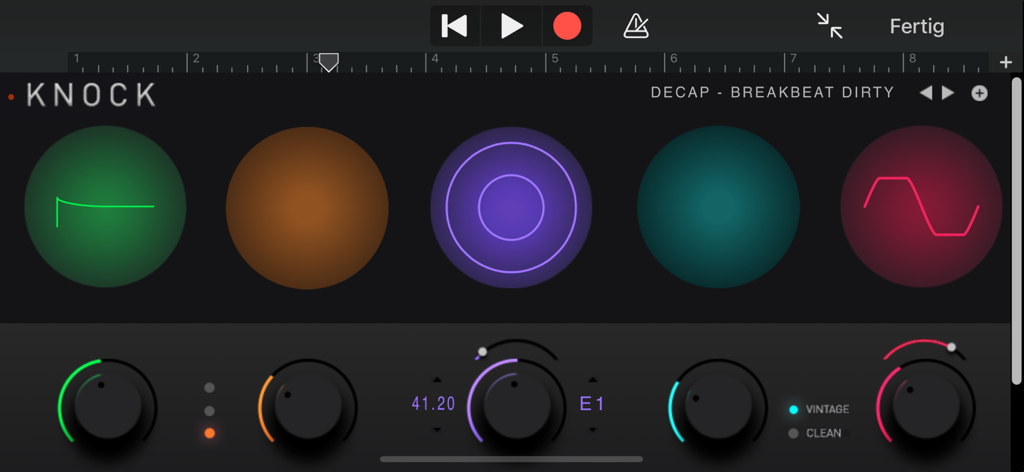Collapse the plugin view with the shrink arrows

point(829,26)
